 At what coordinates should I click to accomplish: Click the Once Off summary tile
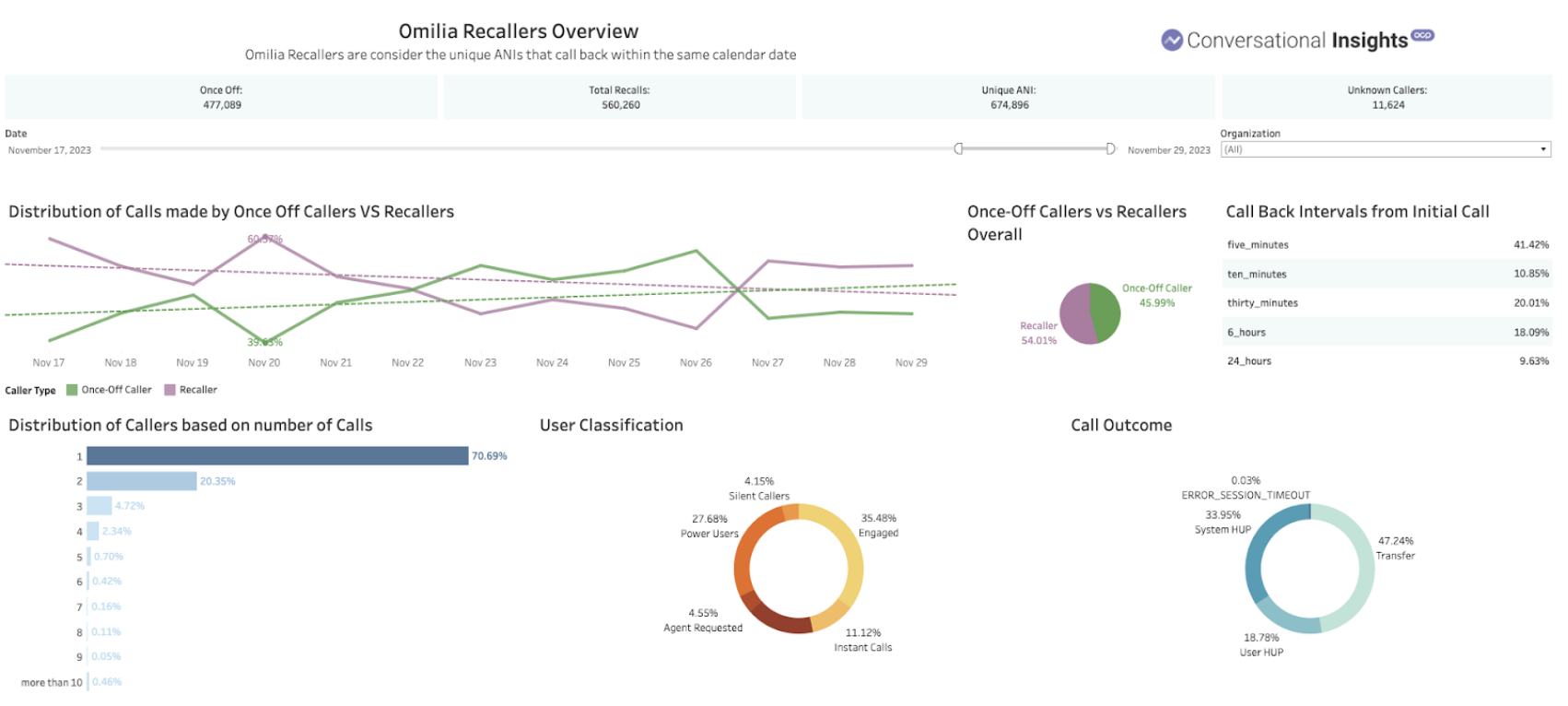(221, 98)
